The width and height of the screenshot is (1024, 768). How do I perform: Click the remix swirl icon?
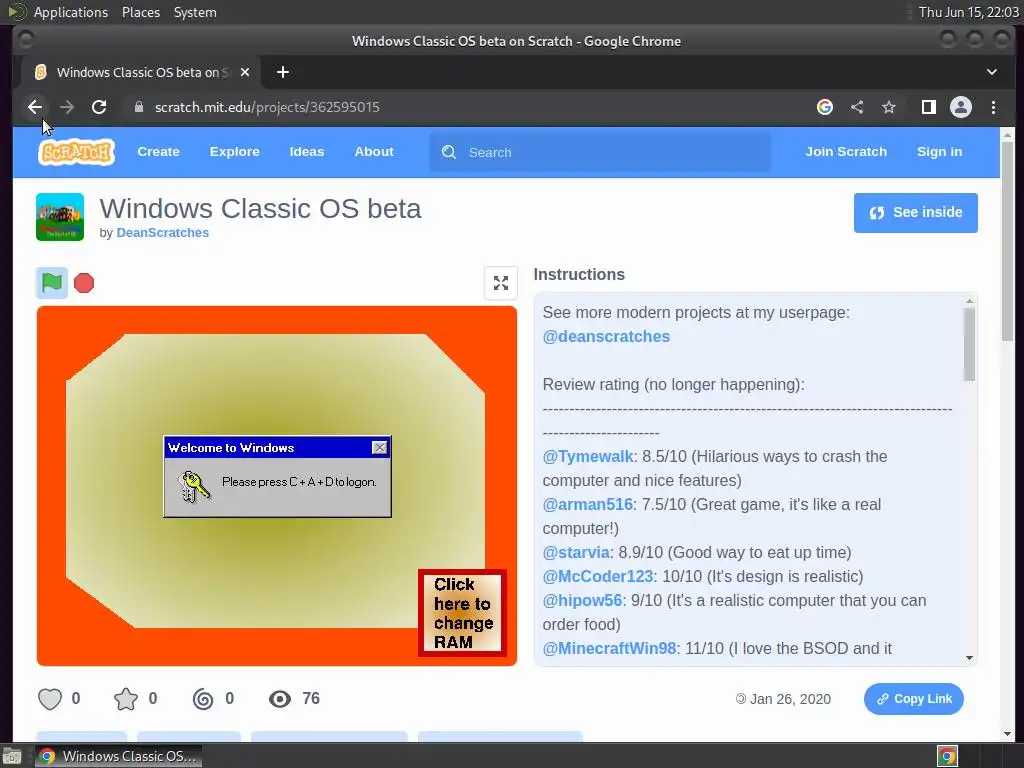(203, 699)
